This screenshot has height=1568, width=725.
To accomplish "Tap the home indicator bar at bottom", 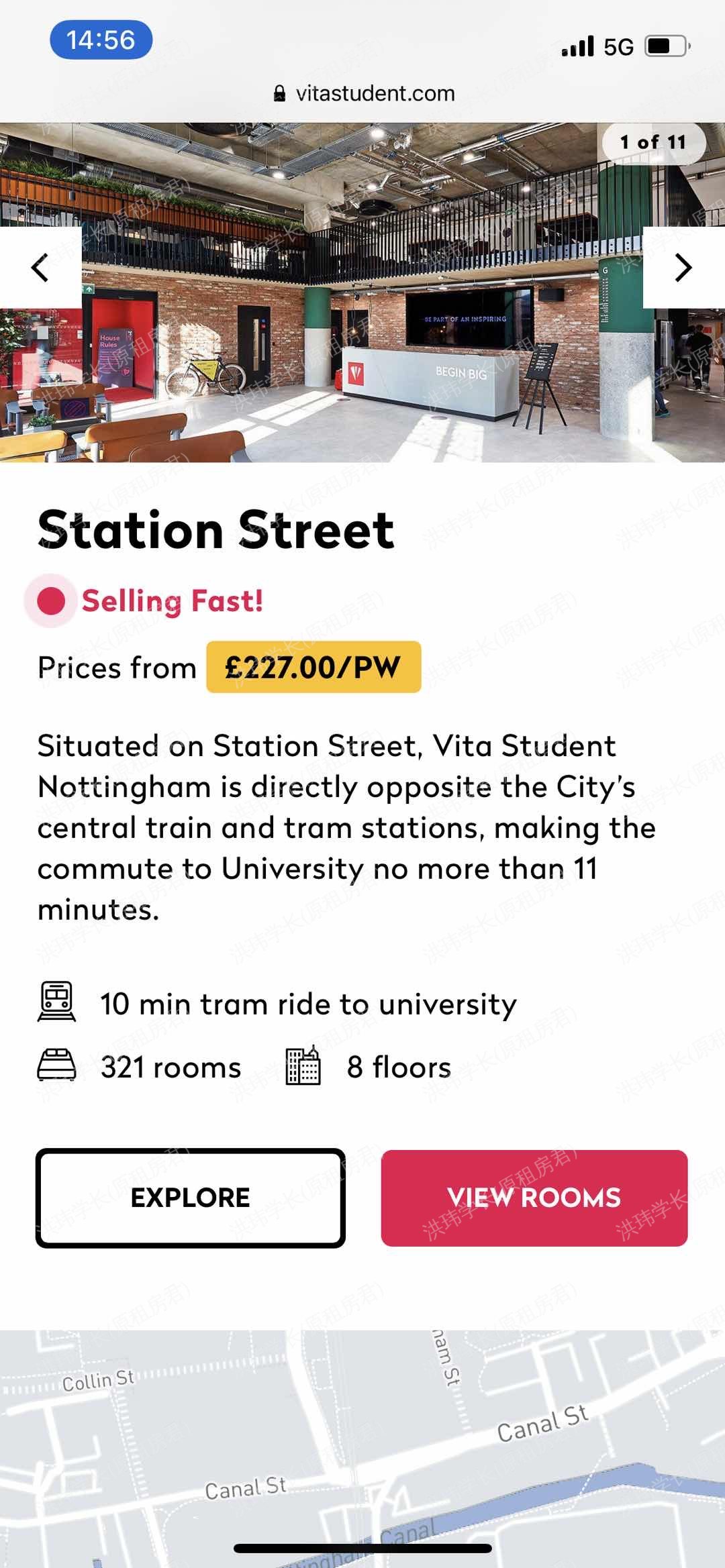I will [362, 1549].
